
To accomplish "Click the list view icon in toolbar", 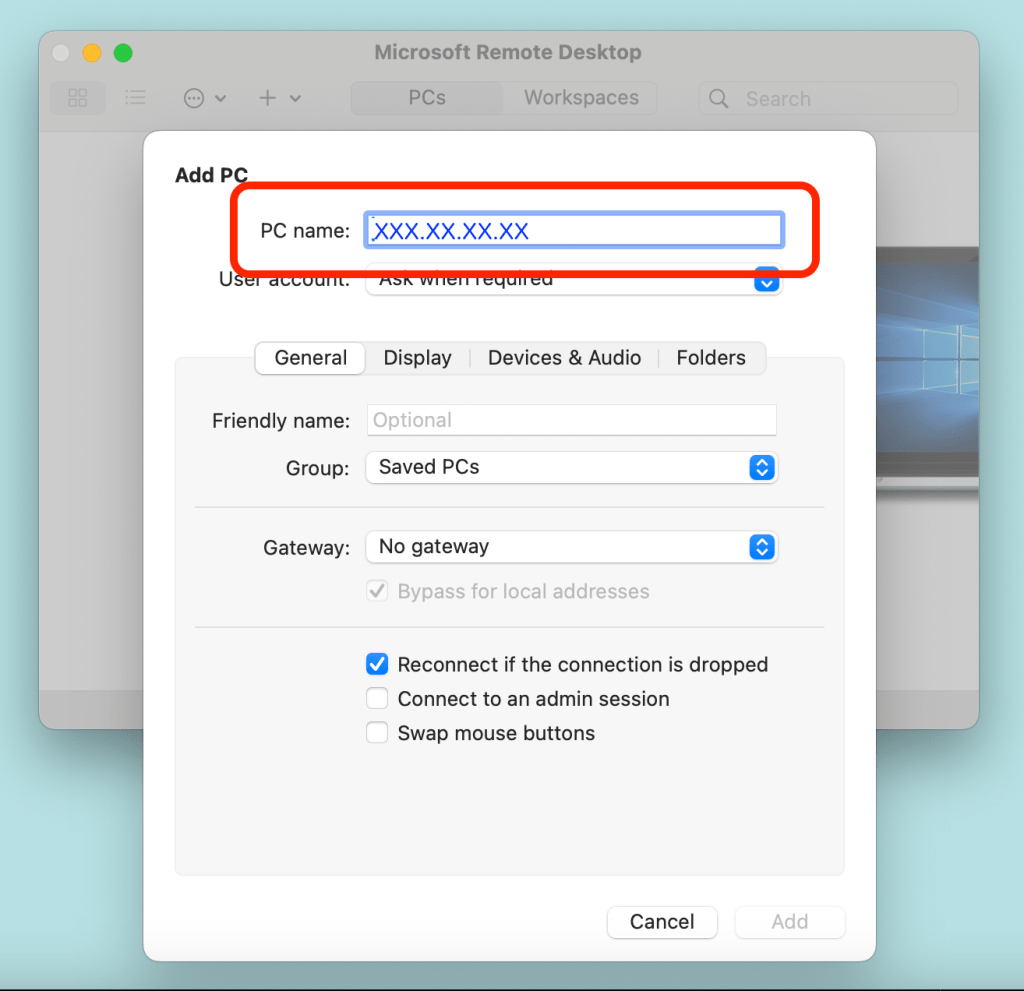I will 135,98.
